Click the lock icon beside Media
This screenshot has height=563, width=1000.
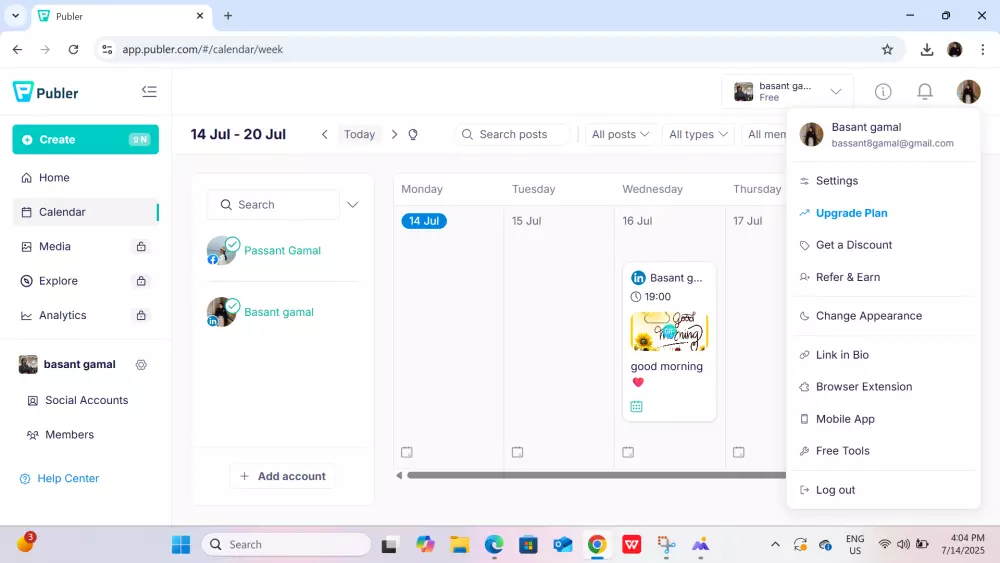(x=141, y=247)
